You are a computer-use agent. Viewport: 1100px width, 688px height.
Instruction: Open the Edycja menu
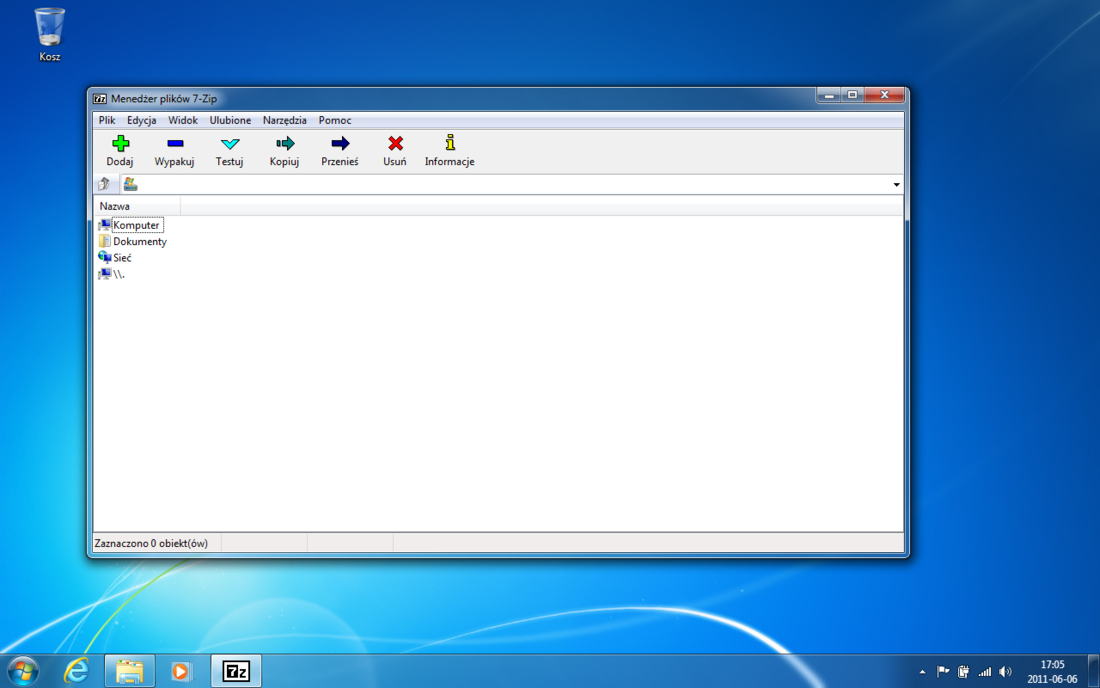(142, 121)
